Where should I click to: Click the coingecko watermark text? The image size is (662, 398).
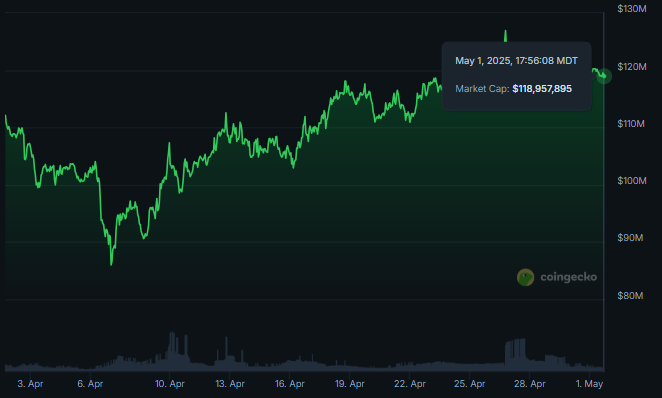[x=568, y=277]
